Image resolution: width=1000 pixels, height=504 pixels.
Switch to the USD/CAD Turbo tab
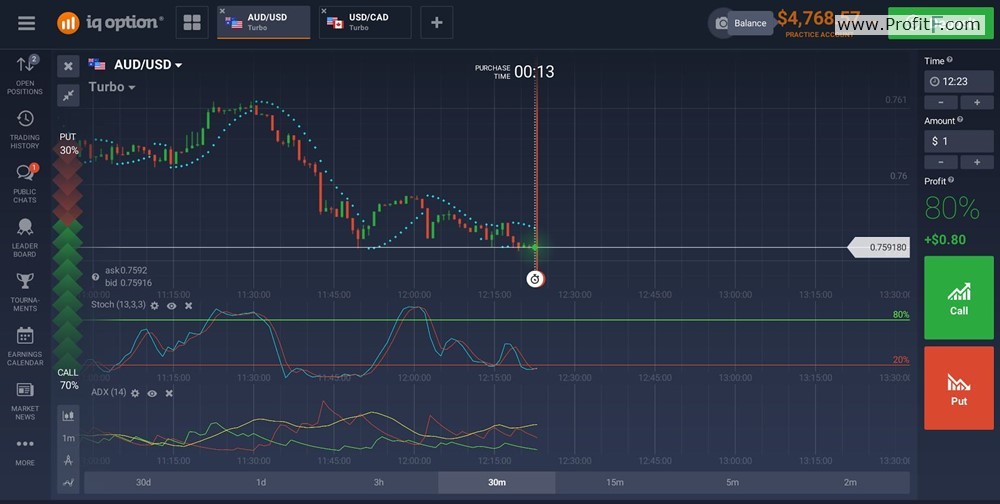click(365, 23)
